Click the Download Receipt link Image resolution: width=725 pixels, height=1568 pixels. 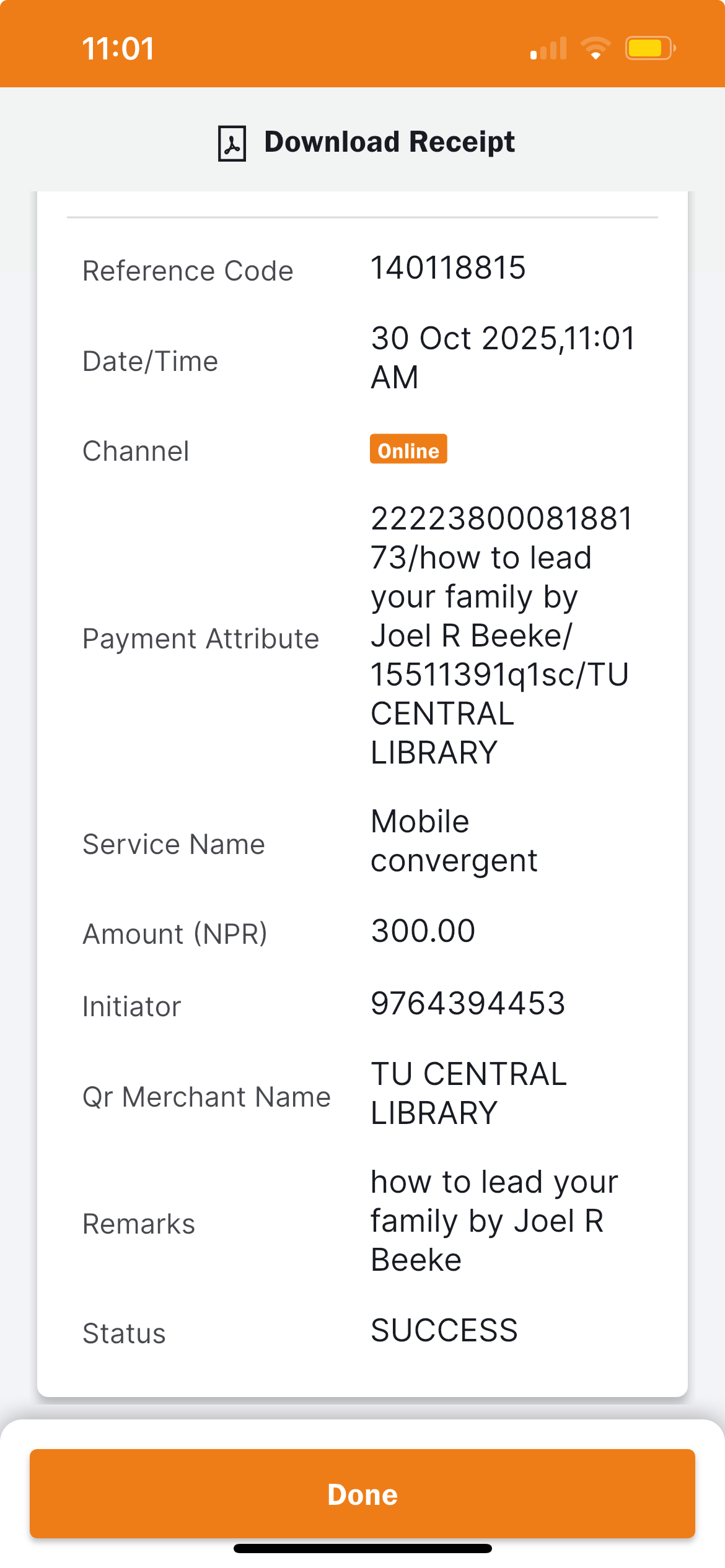coord(389,142)
